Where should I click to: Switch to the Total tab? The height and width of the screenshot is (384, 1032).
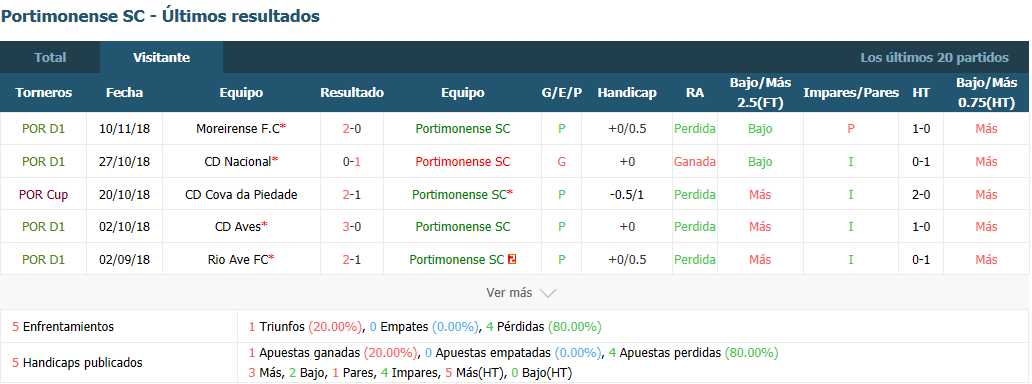[x=50, y=57]
